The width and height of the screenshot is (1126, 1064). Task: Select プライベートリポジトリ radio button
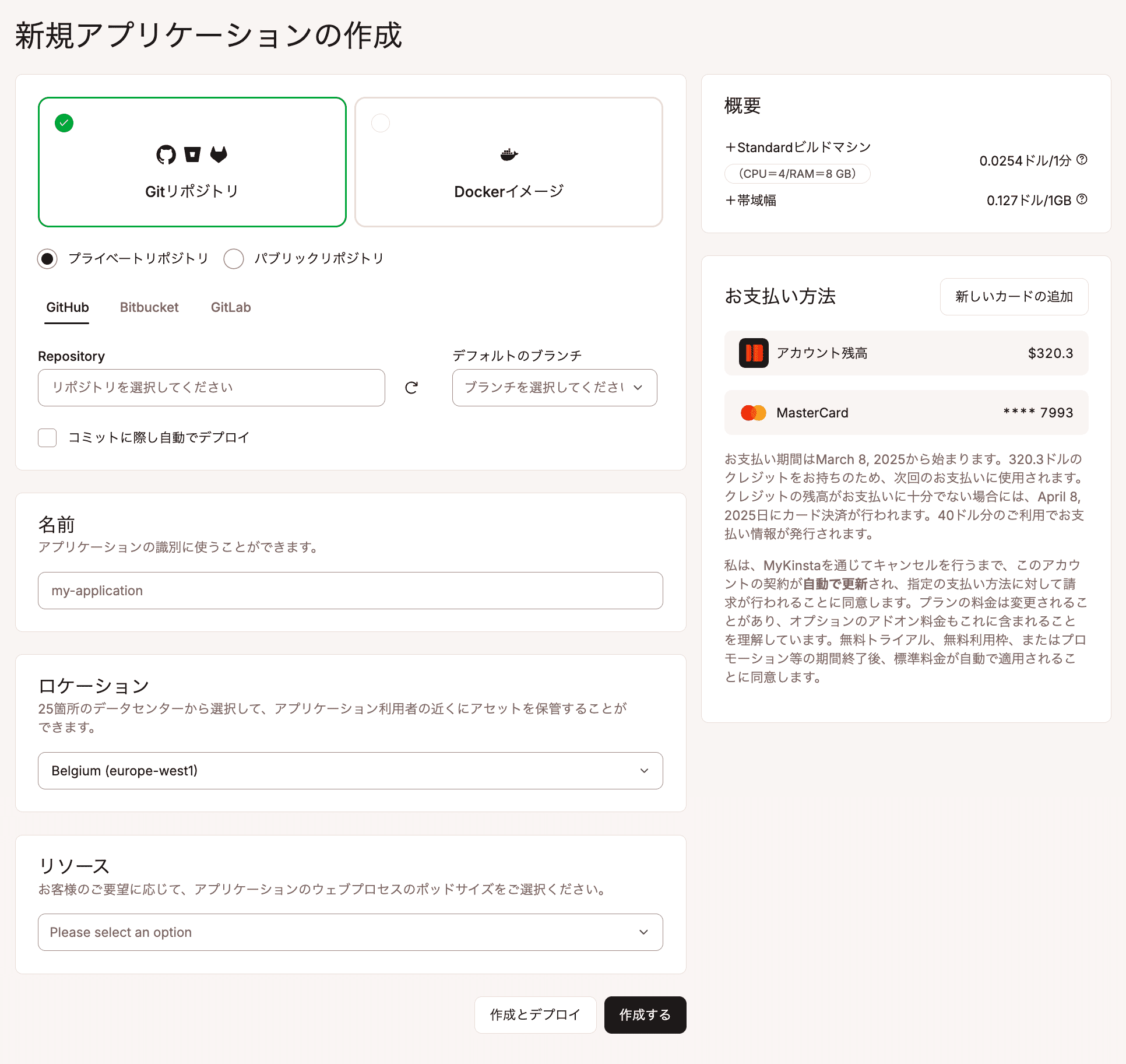coord(47,258)
